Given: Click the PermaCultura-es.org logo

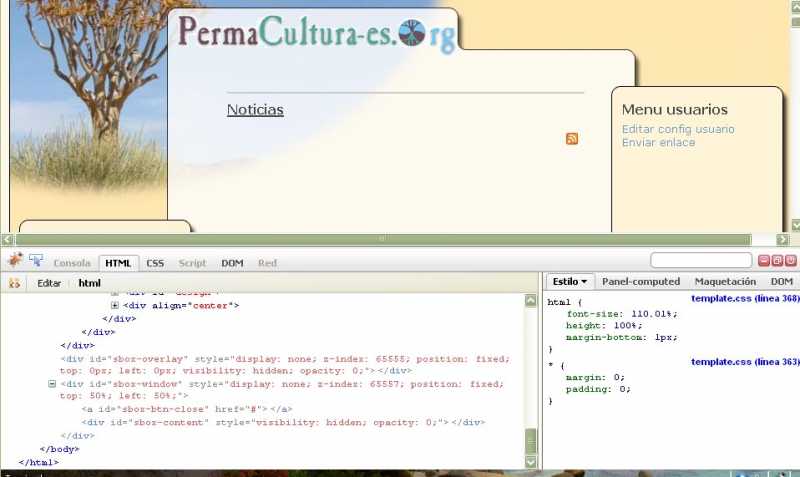Looking at the screenshot, I should coord(316,34).
